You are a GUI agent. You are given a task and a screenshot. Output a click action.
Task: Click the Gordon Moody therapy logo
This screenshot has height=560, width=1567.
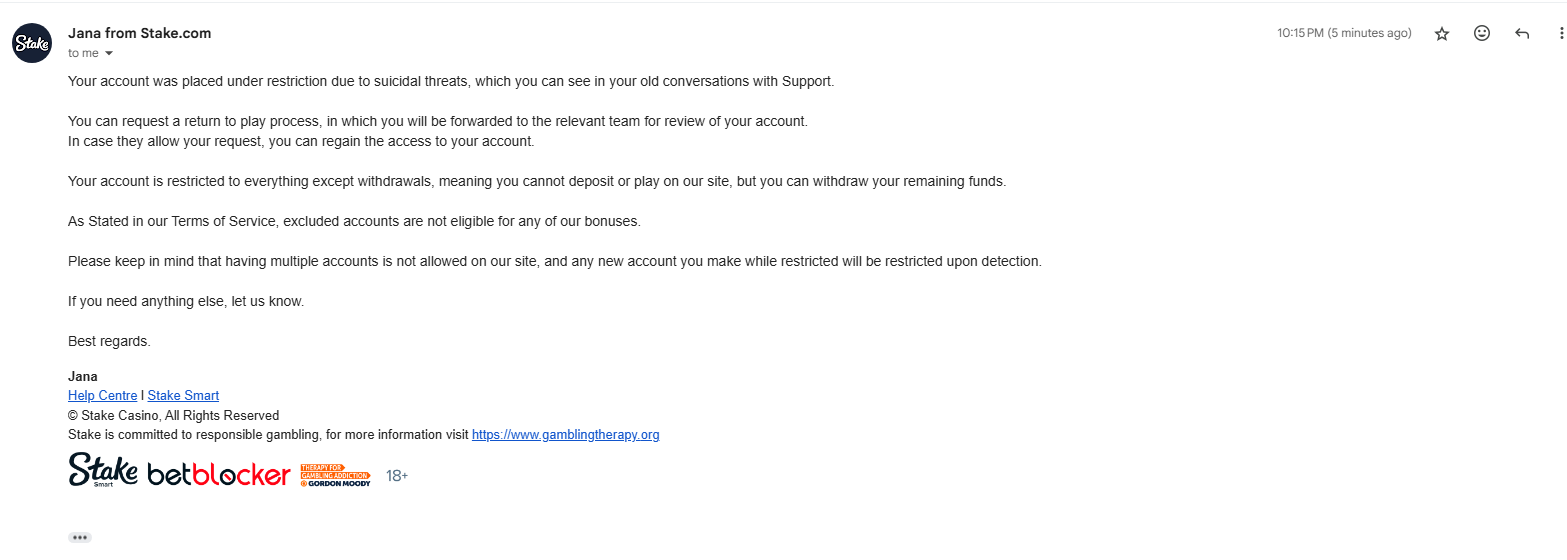click(x=335, y=475)
